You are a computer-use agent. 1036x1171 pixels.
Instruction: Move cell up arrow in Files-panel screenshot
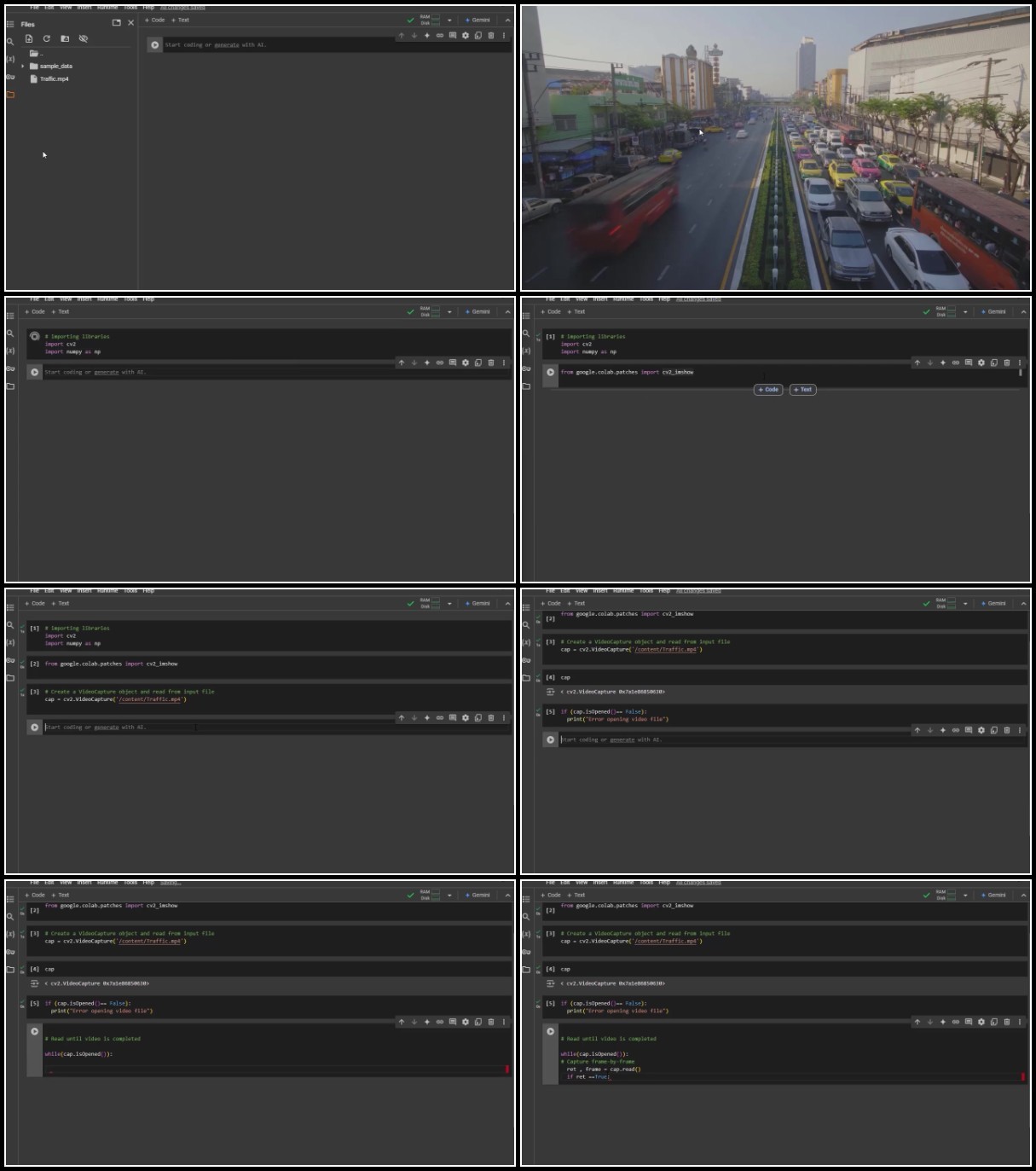pos(402,35)
